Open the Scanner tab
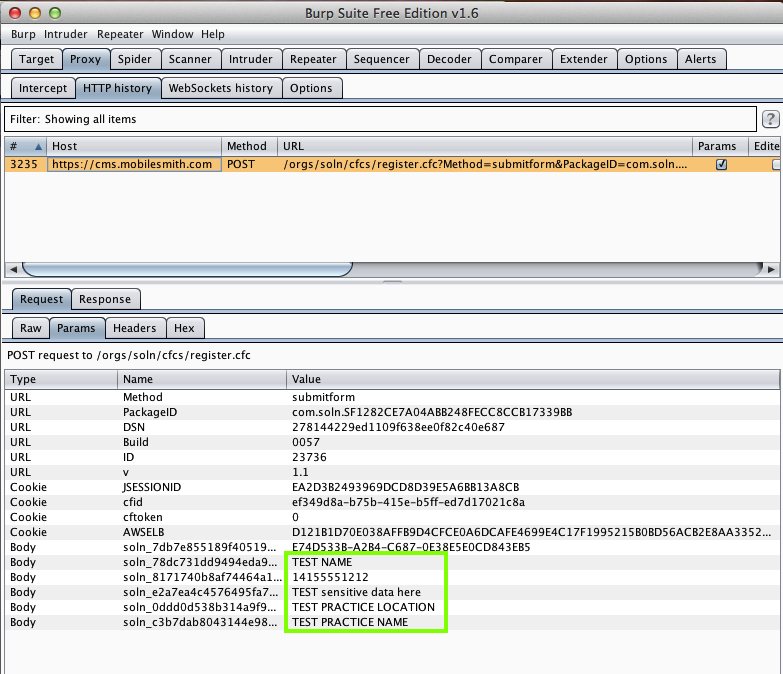The width and height of the screenshot is (783, 674). [190, 59]
